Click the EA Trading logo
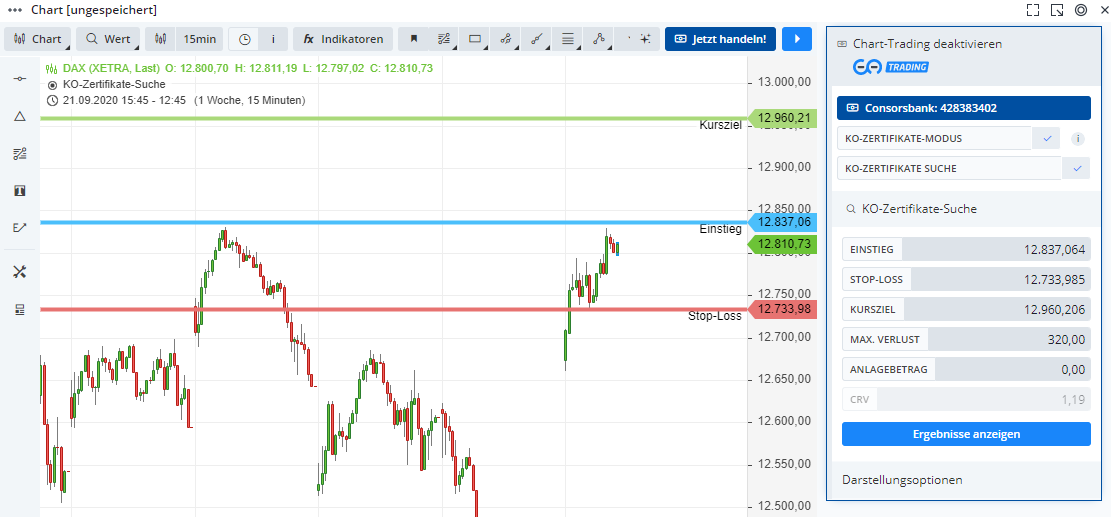Viewport: 1117px width, 517px height. tap(890, 67)
